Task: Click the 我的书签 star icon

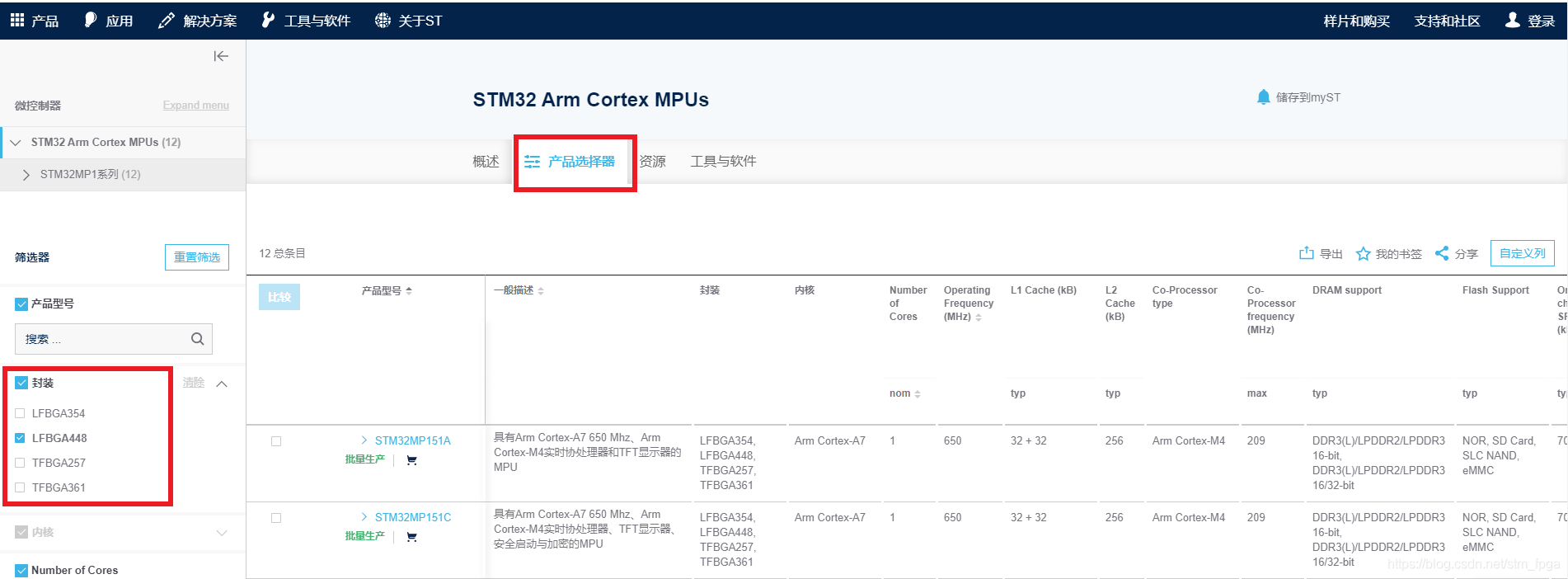Action: (1364, 254)
